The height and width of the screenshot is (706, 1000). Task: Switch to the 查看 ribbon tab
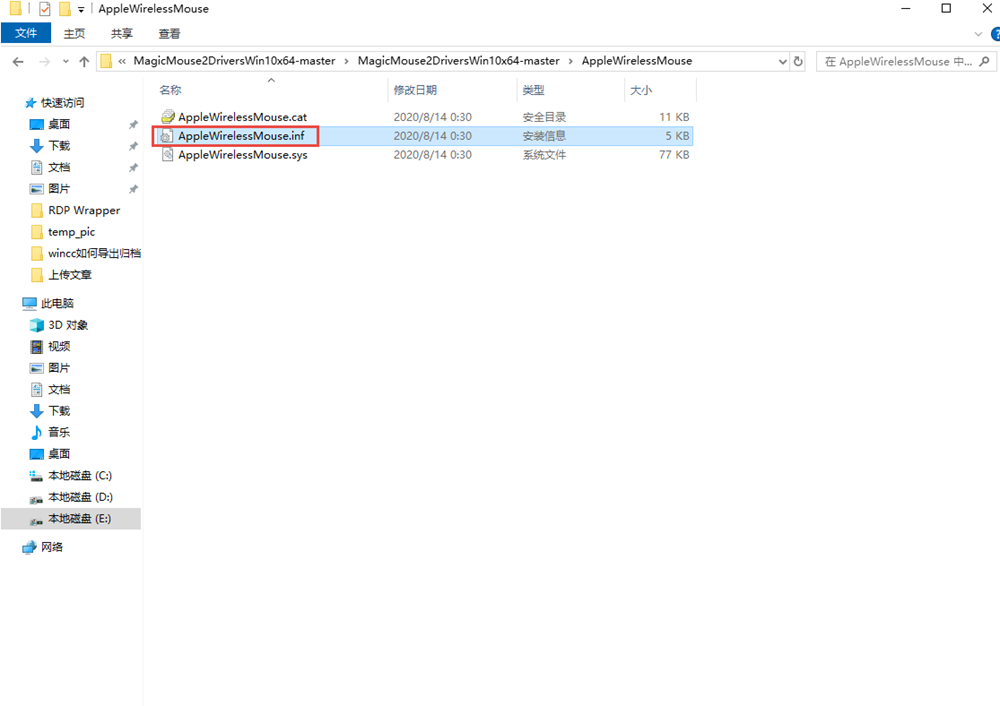point(169,33)
